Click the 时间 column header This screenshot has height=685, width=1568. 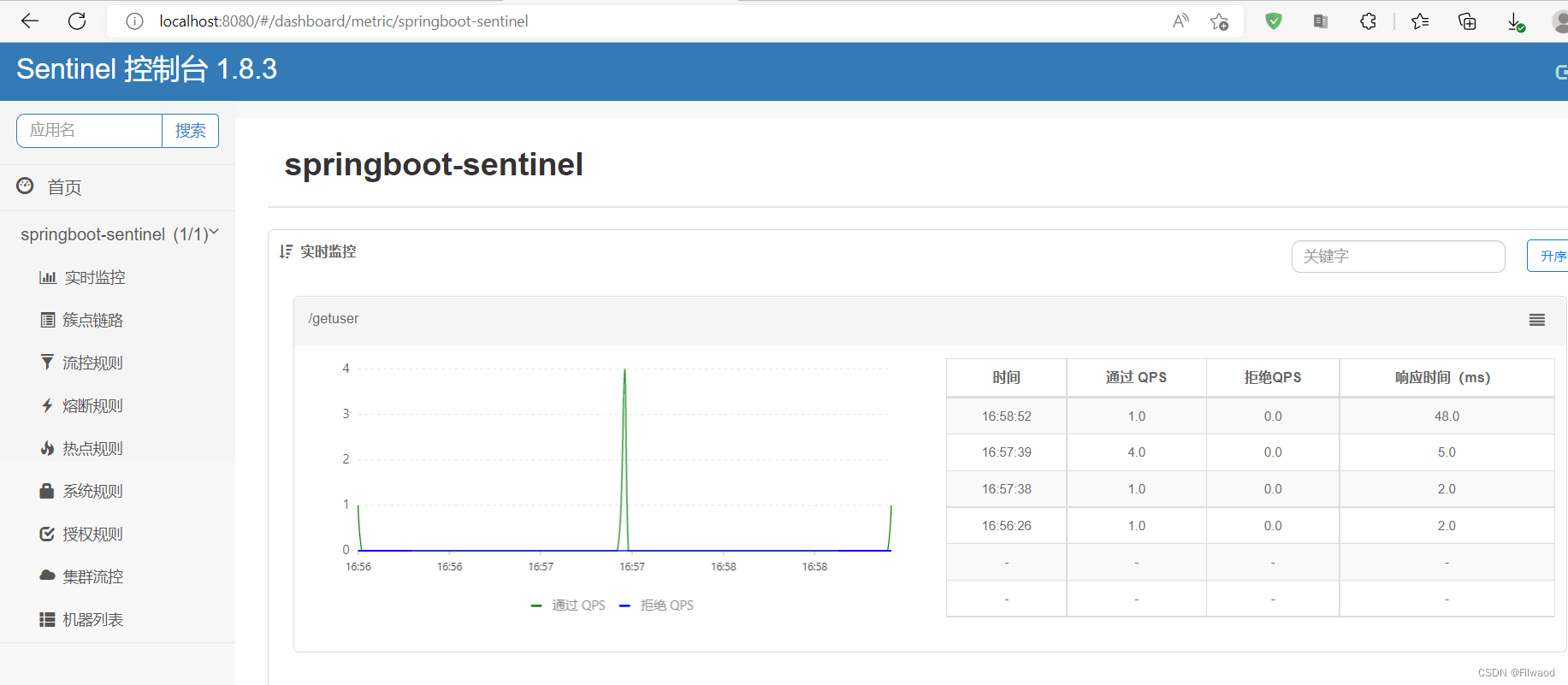pyautogui.click(x=1007, y=377)
